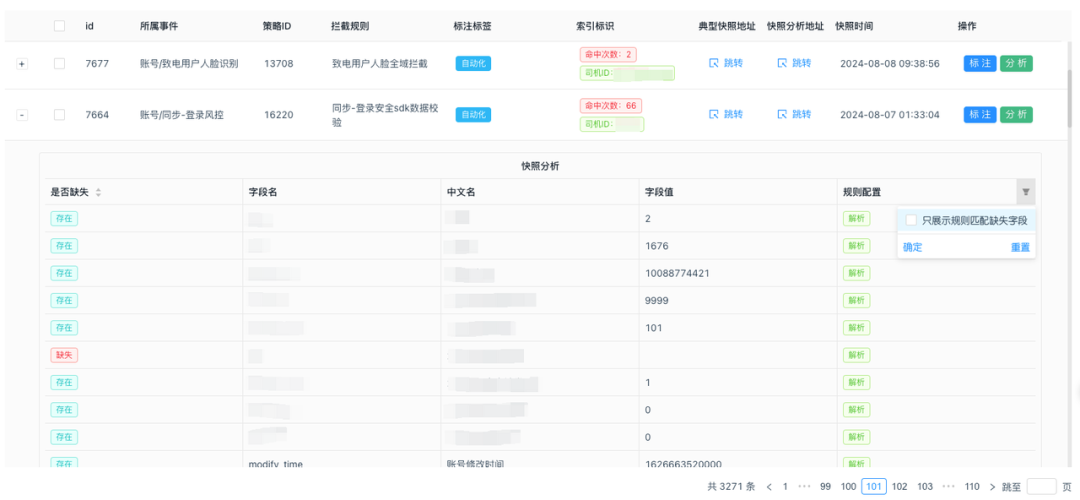Click 分析 button for row 7677
This screenshot has height=500, width=1080.
click(x=1017, y=63)
